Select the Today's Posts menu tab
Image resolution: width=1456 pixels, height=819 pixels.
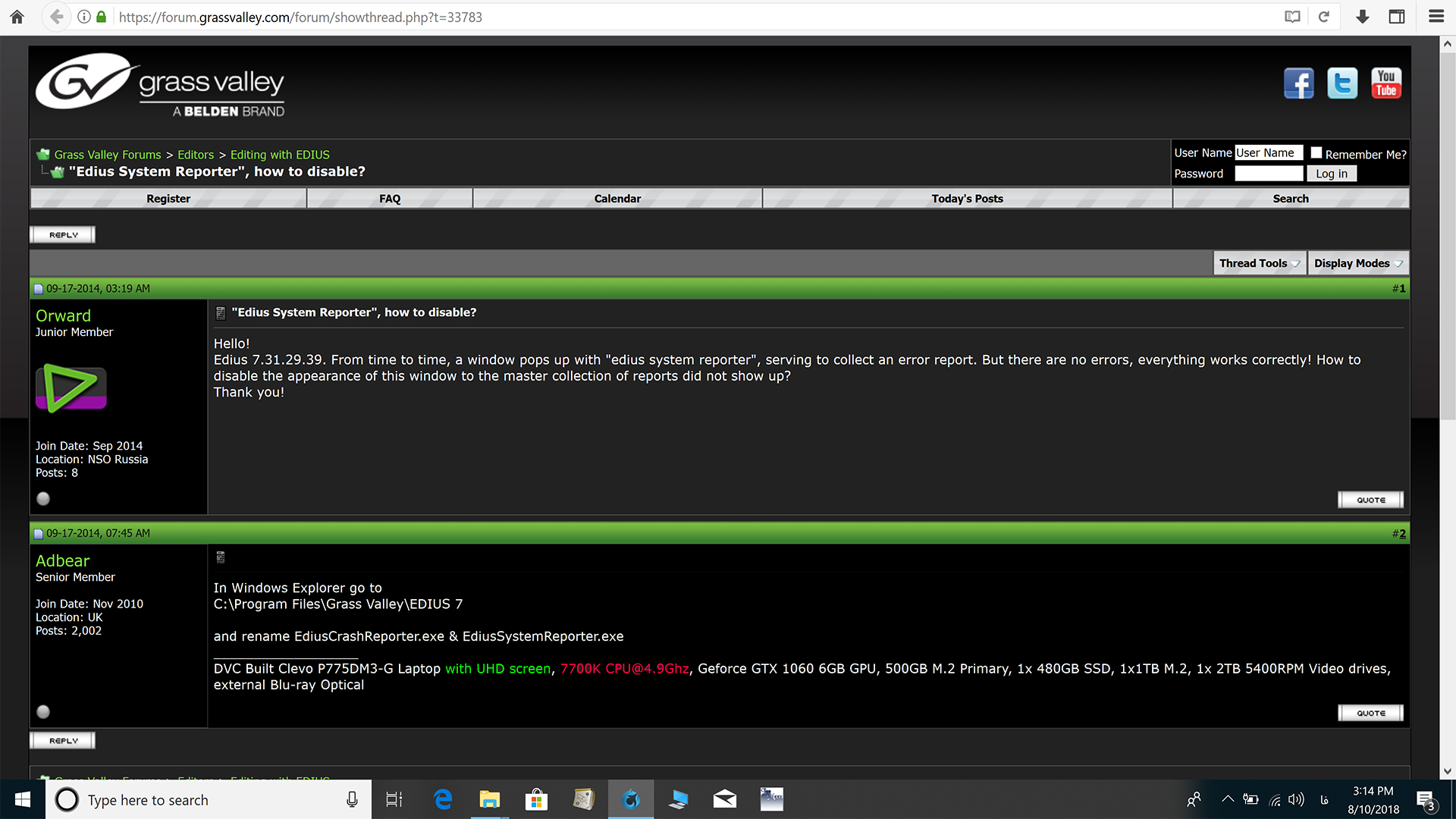click(x=967, y=198)
